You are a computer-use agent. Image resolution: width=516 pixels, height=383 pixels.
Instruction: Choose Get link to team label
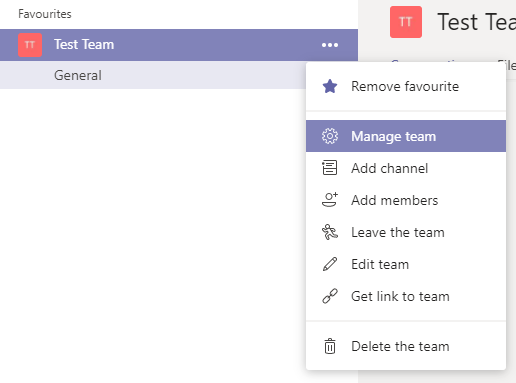(x=400, y=296)
